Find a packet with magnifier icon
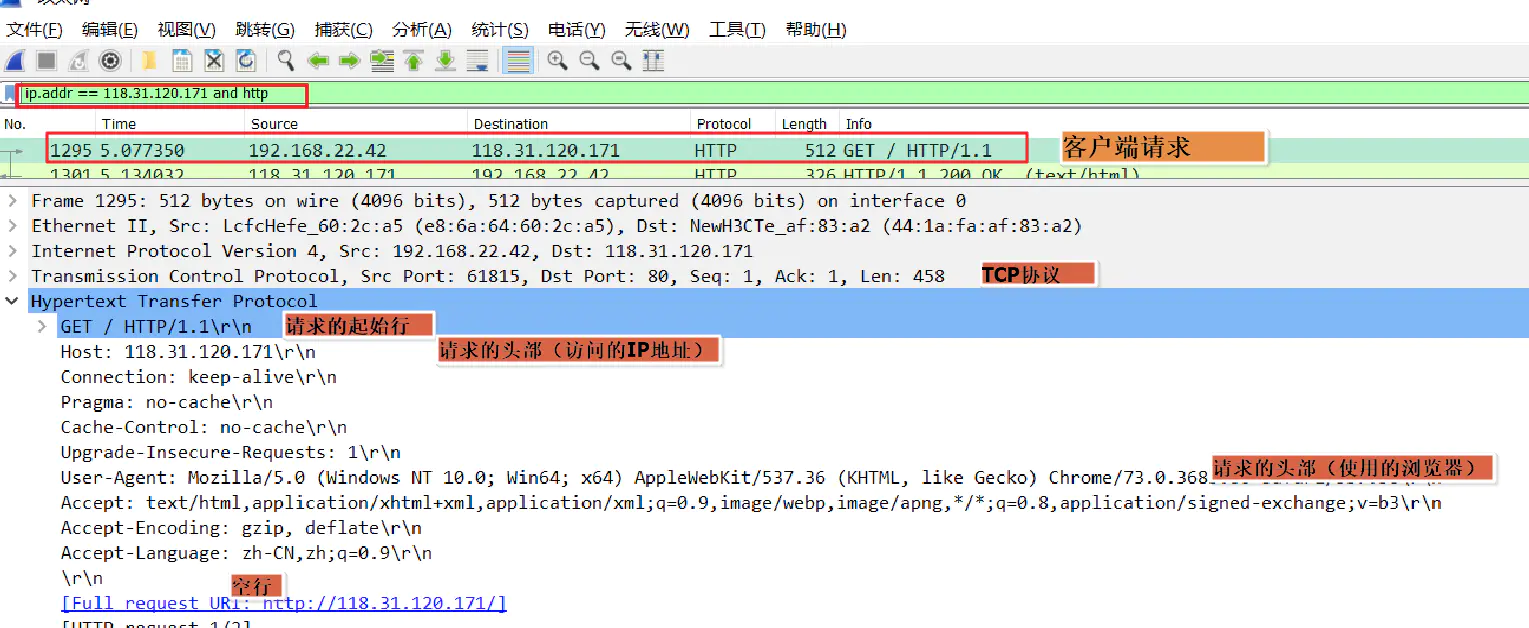Image resolution: width=1529 pixels, height=628 pixels. (286, 61)
